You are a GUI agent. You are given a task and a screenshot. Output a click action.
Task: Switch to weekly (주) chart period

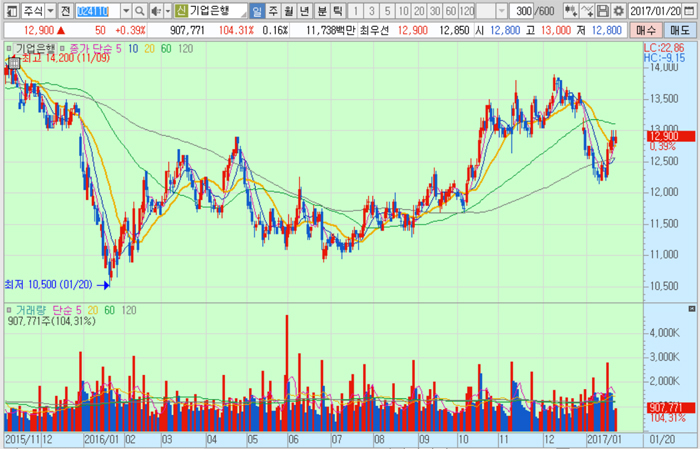273,10
